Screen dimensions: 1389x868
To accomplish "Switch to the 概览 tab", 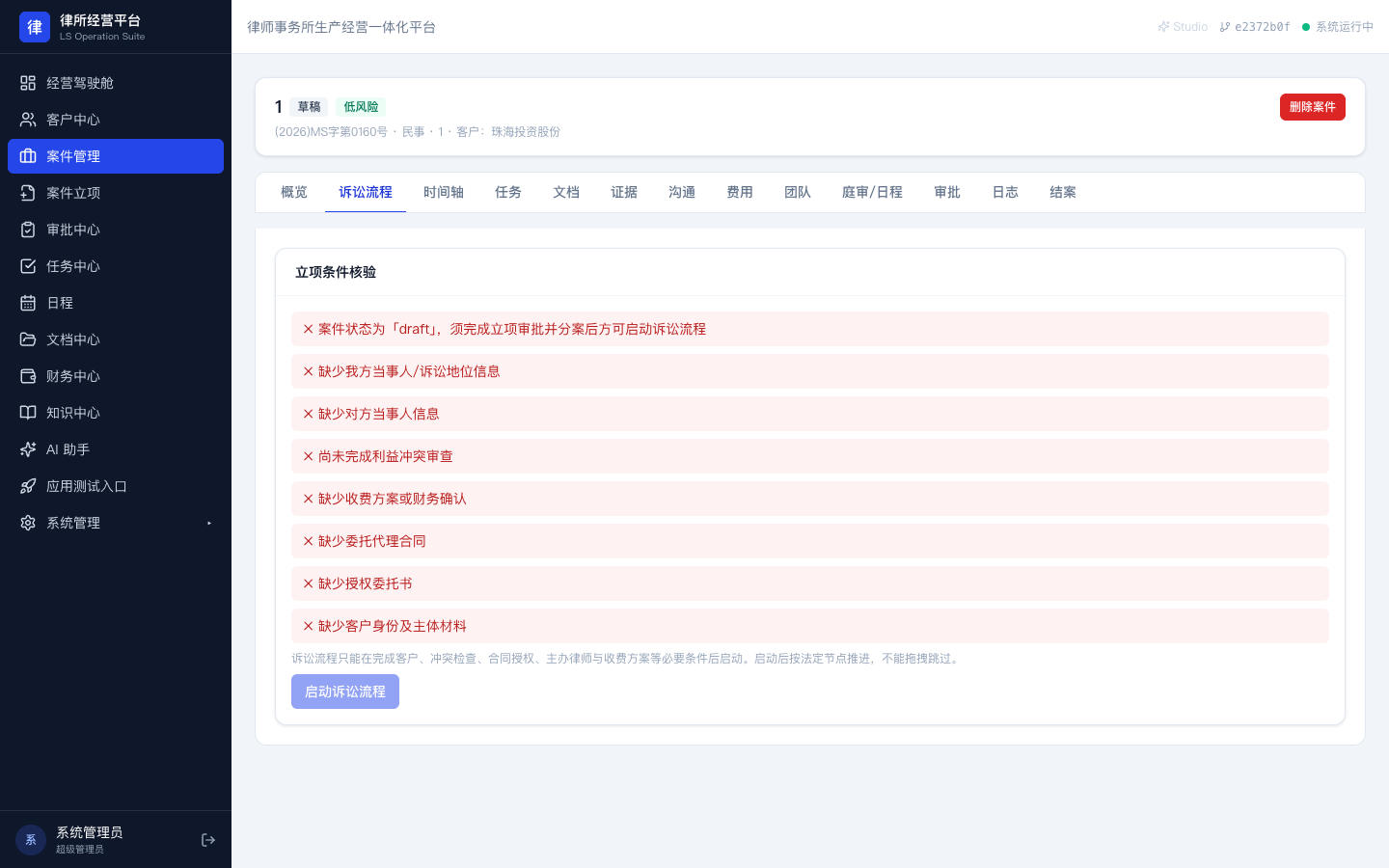I will (294, 193).
